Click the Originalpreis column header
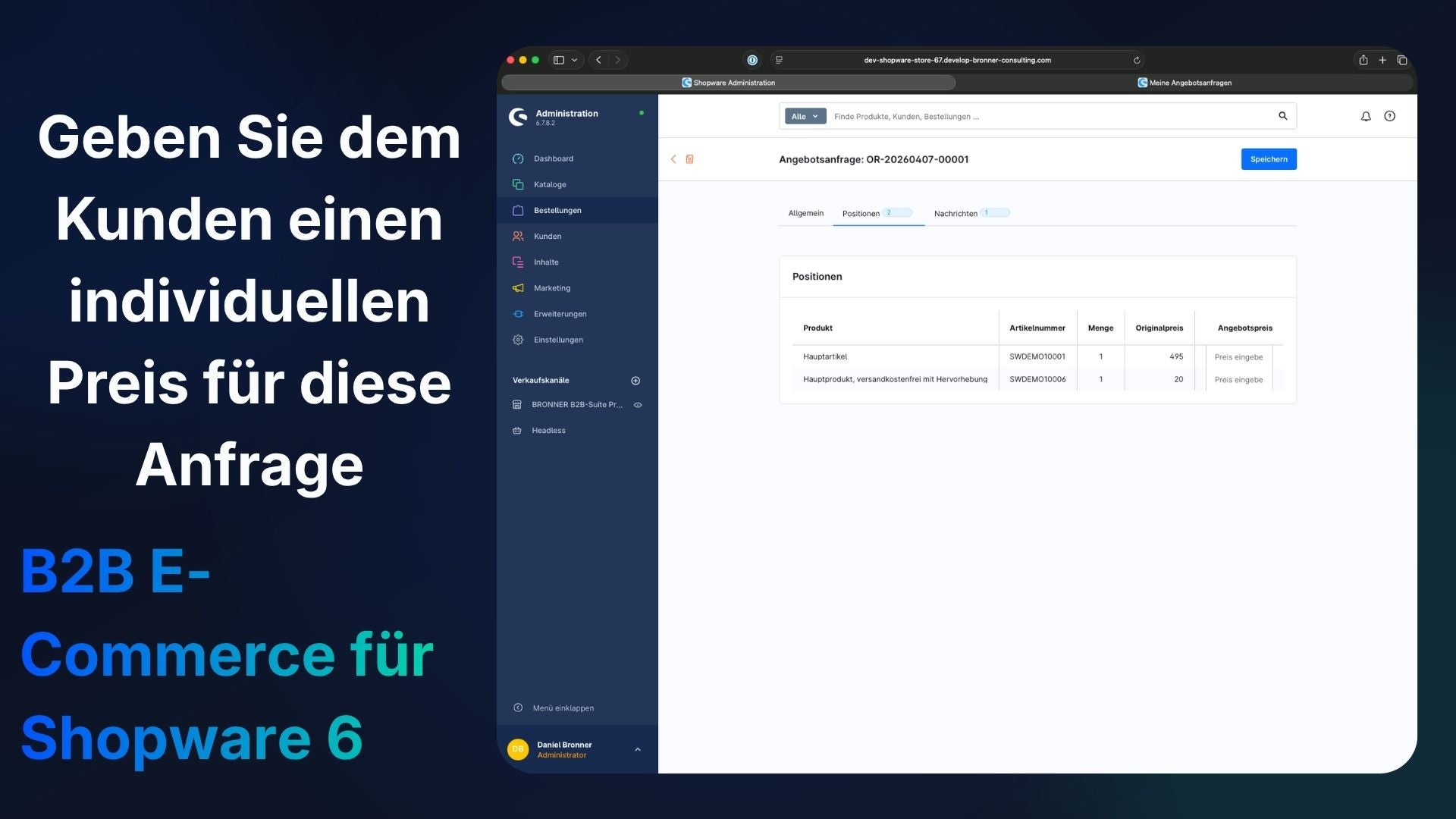The image size is (1456, 819). coord(1159,328)
